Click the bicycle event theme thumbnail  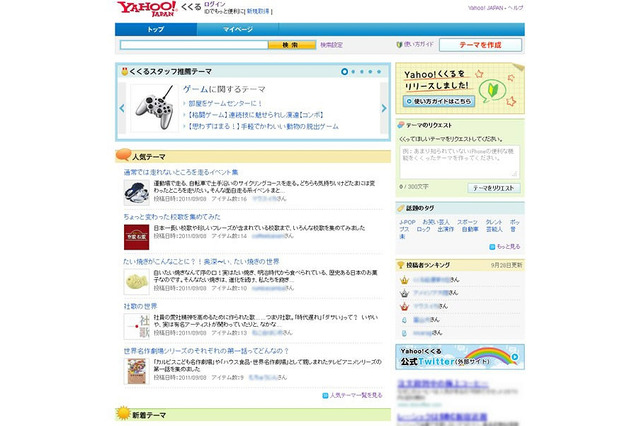point(136,193)
